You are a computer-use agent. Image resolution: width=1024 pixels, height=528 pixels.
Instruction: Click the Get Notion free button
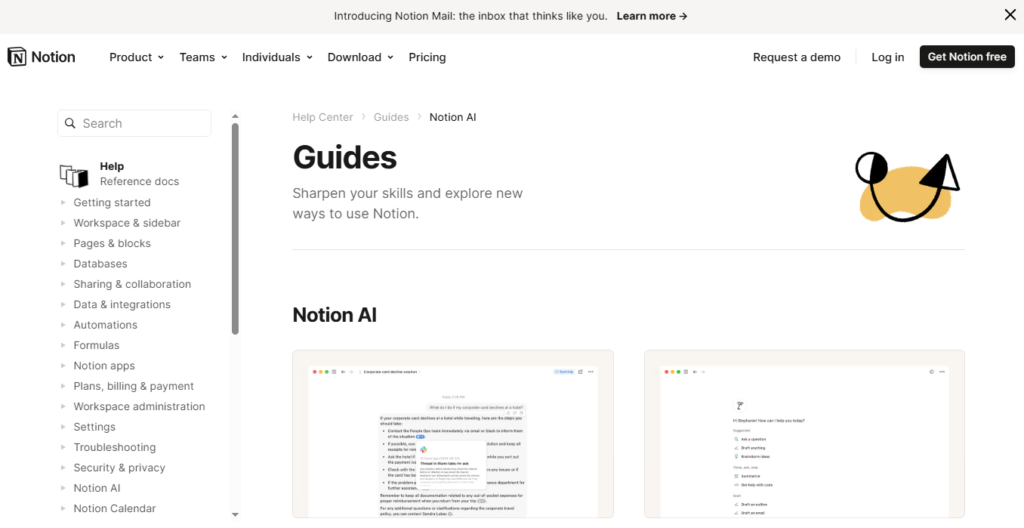coord(967,57)
